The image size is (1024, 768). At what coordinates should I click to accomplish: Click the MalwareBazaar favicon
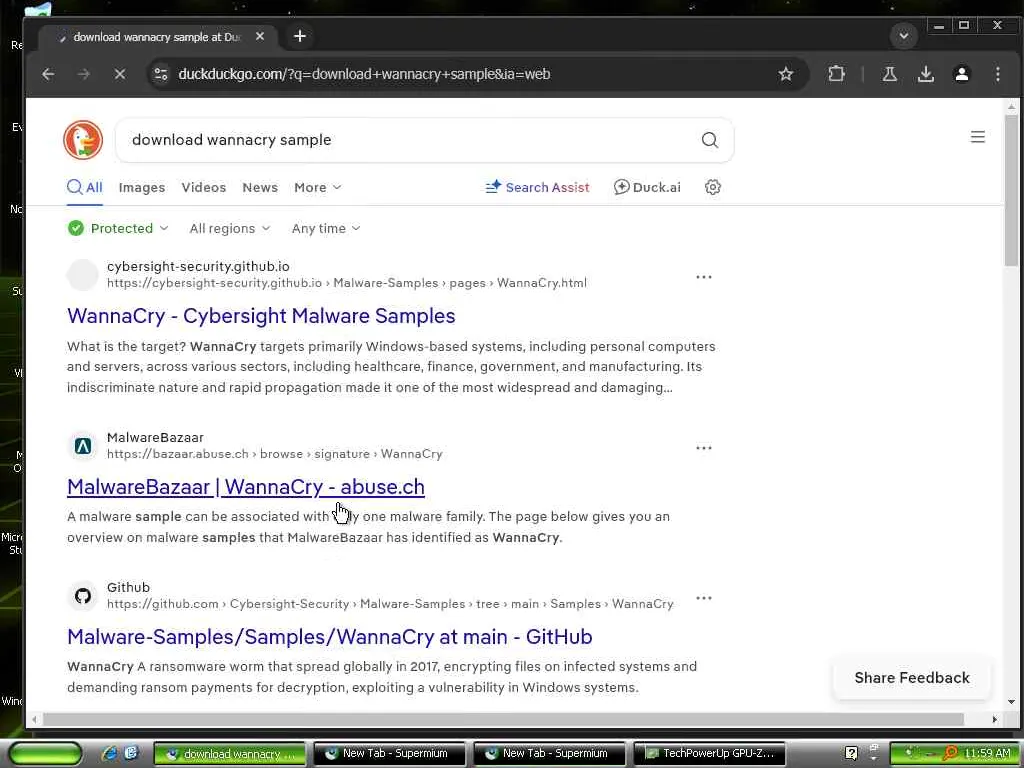coord(83,446)
